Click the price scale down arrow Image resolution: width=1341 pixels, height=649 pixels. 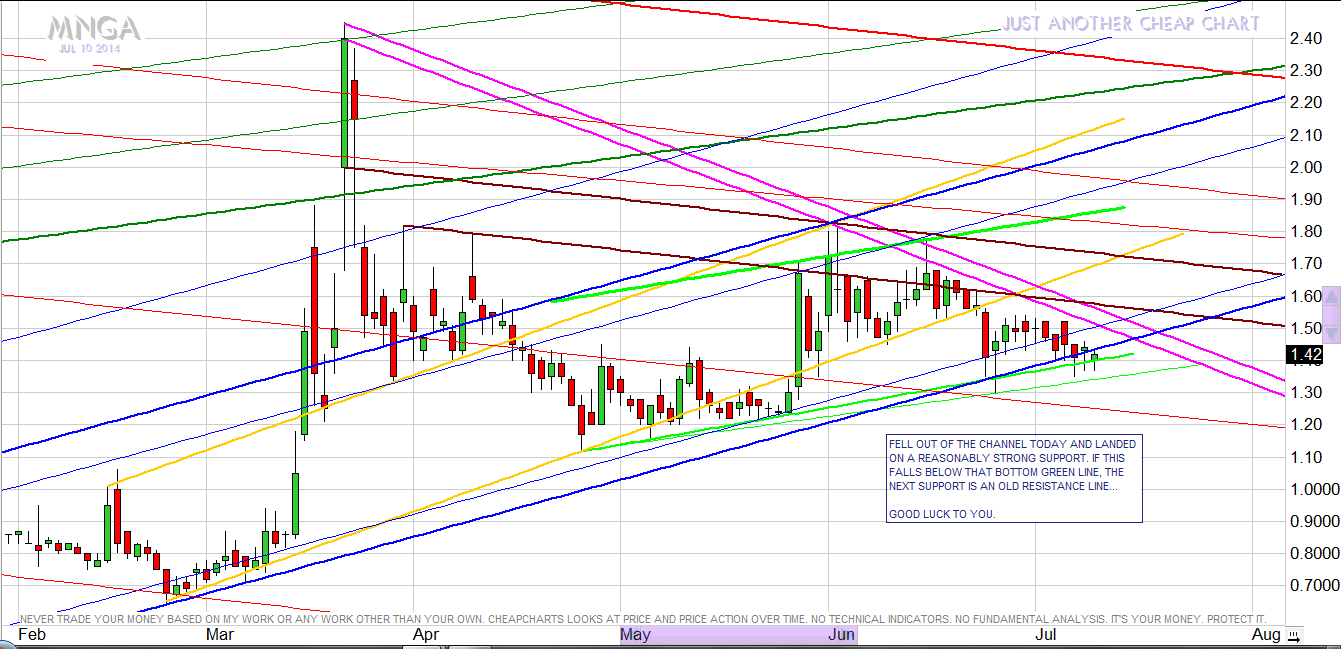pyautogui.click(x=1331, y=332)
